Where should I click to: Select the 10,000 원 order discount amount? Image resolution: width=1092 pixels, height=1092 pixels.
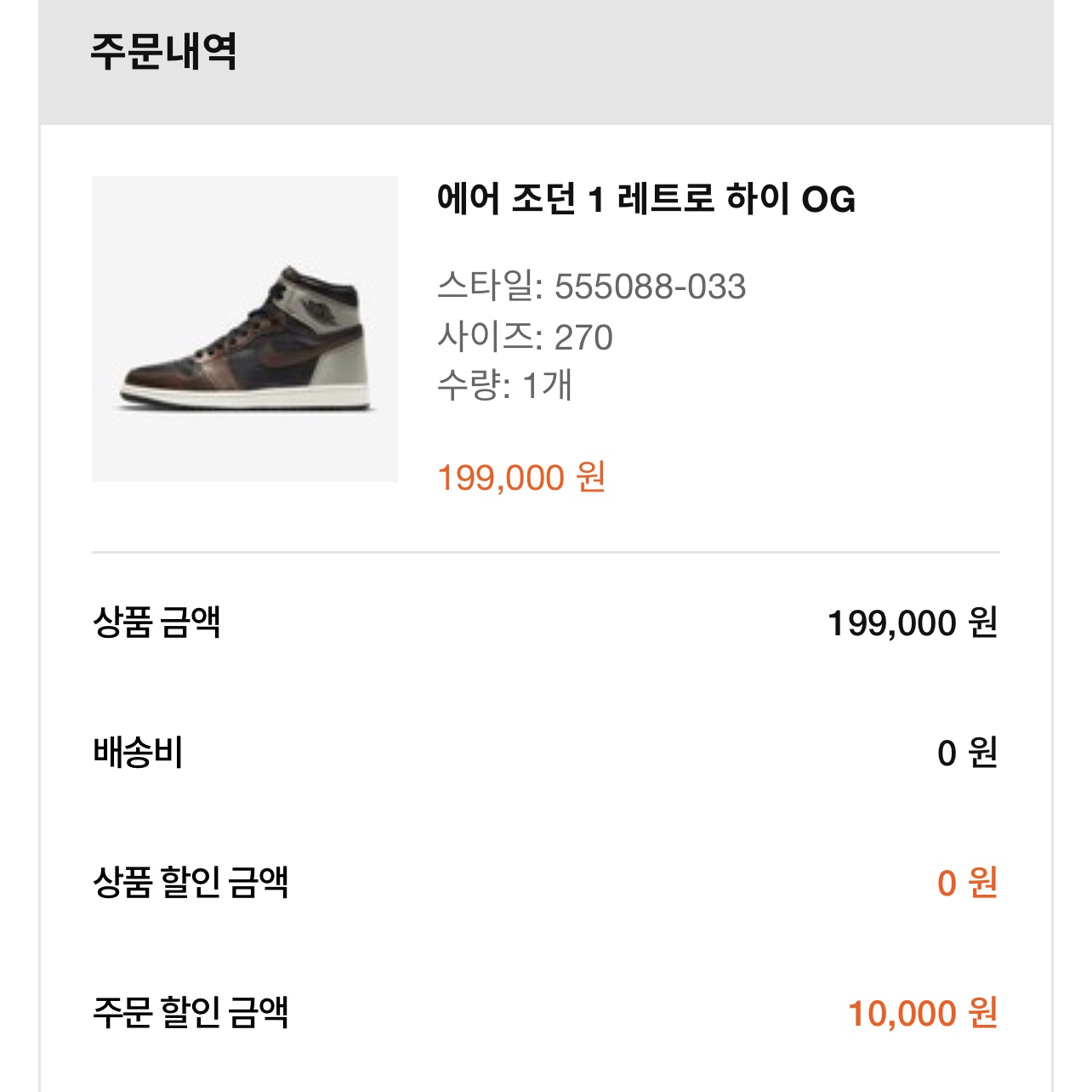pos(923,1014)
